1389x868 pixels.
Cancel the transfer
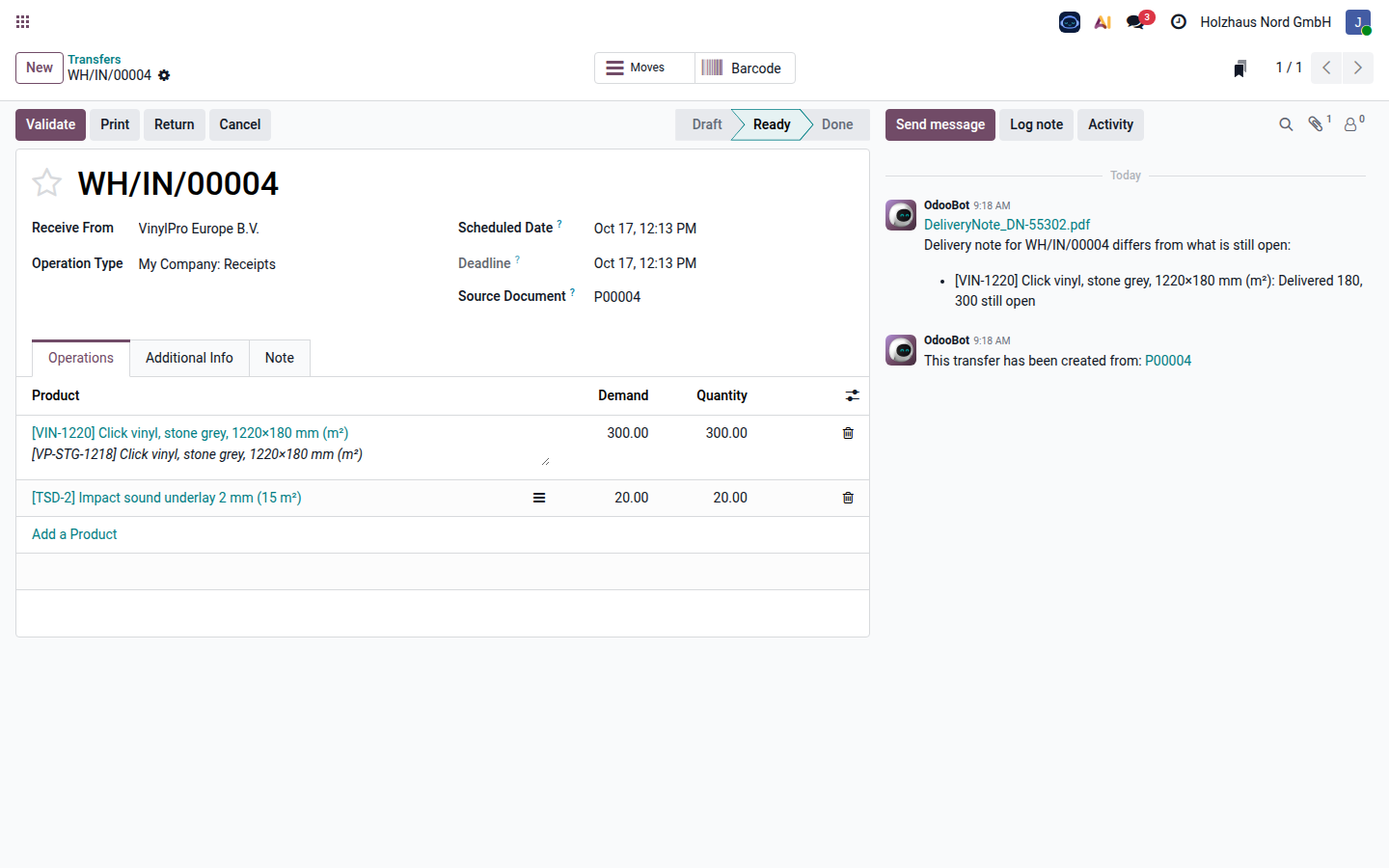[x=240, y=124]
